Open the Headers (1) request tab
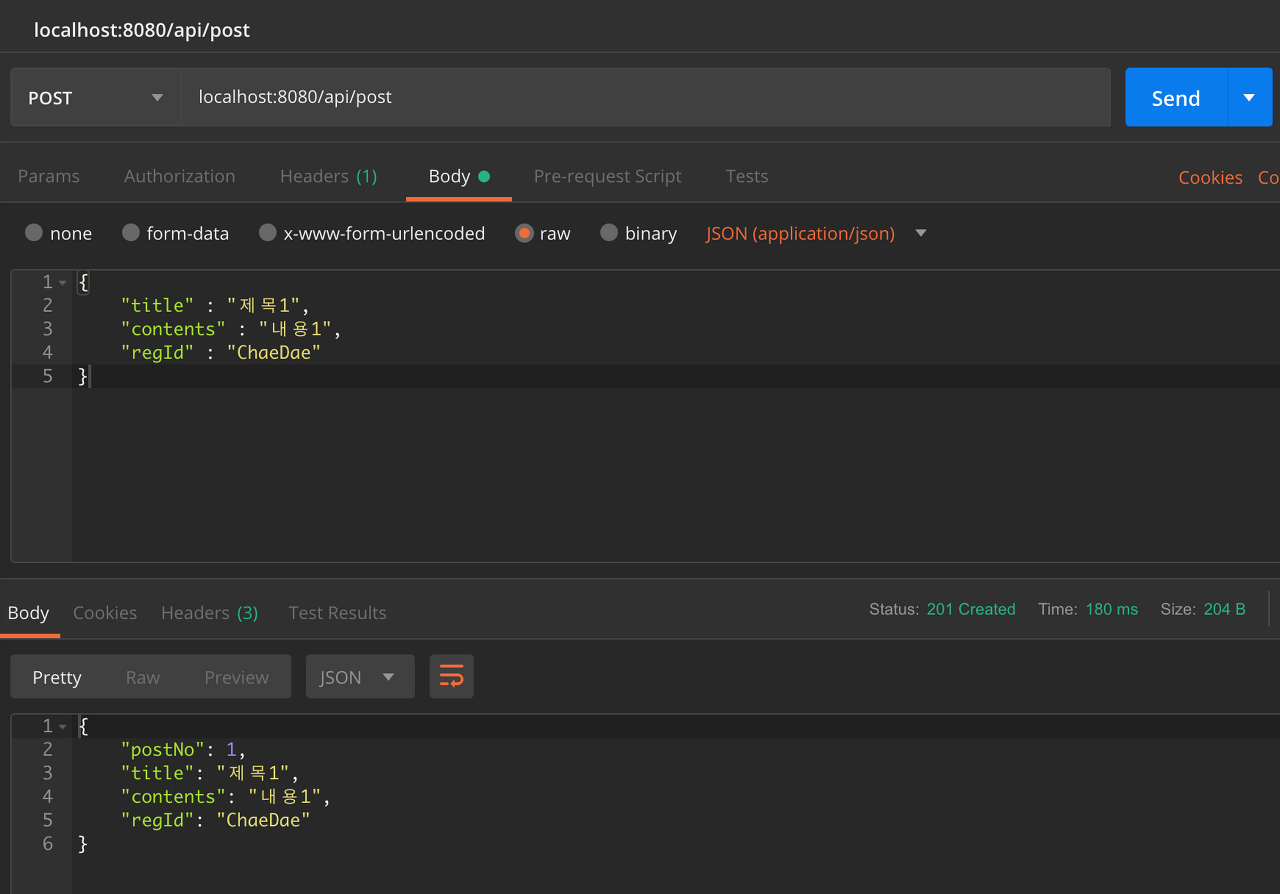This screenshot has width=1280, height=894. click(328, 176)
